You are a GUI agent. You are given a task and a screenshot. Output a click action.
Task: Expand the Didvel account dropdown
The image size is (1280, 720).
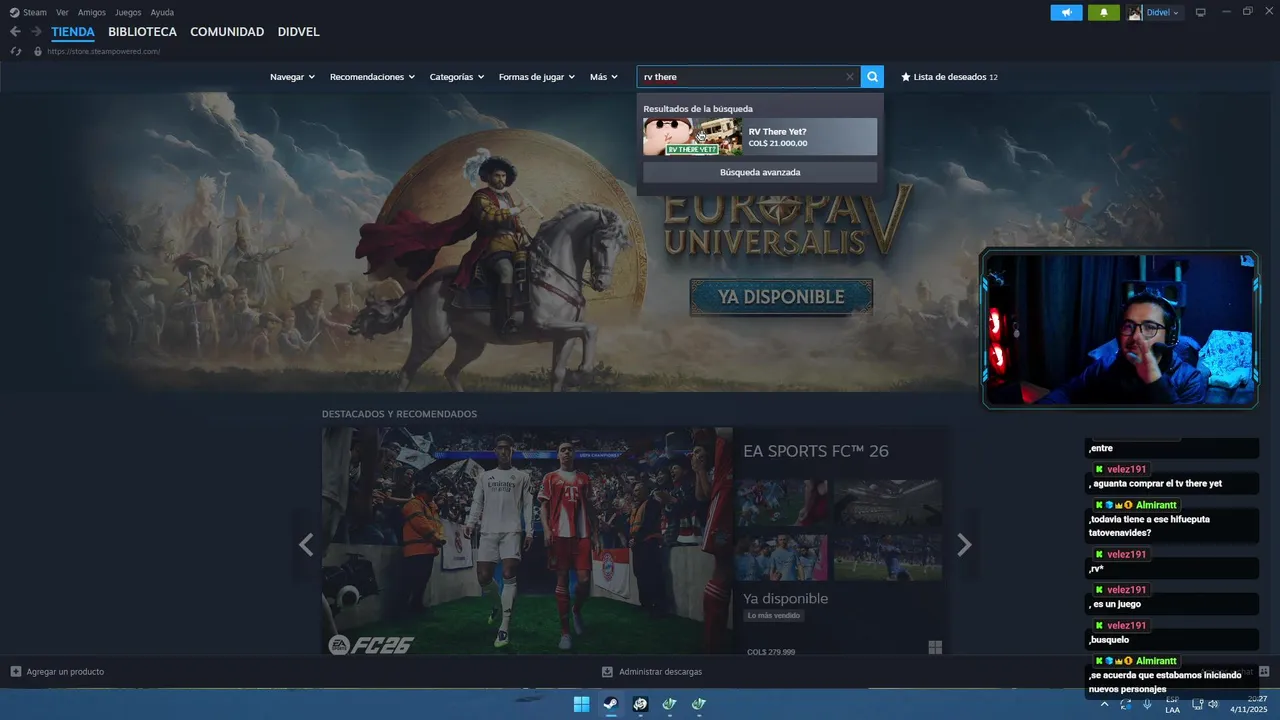click(1176, 13)
